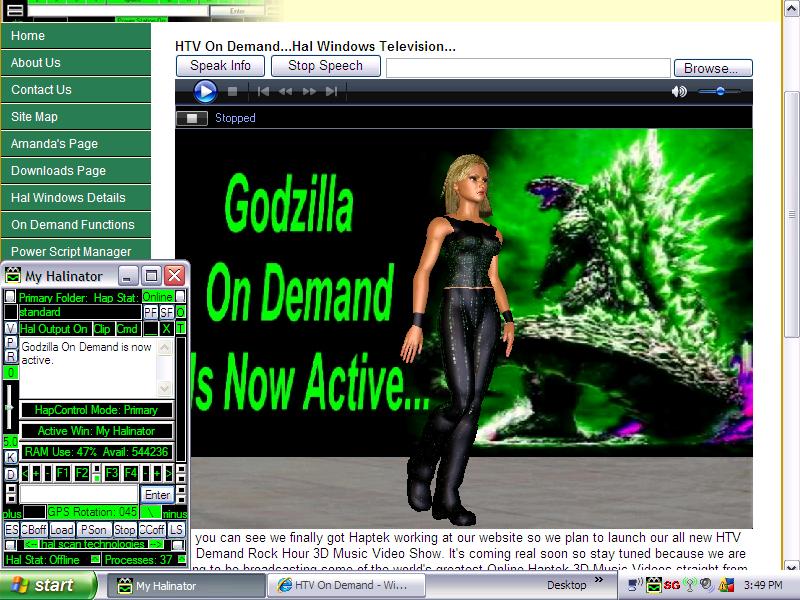Open the Downloads Page nav item
The height and width of the screenshot is (600, 800).
(x=76, y=171)
